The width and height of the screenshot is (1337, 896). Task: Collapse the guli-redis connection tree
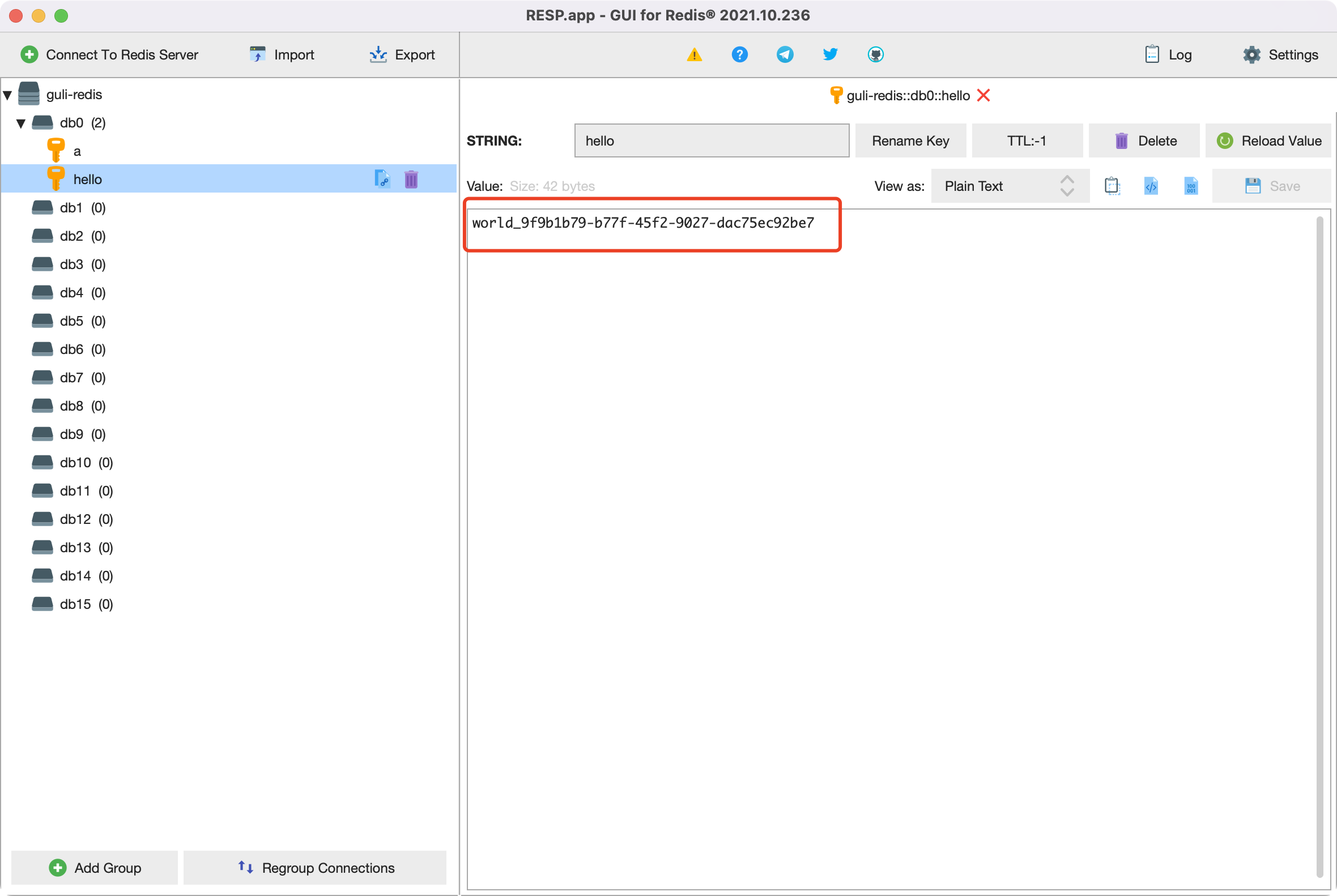8,95
